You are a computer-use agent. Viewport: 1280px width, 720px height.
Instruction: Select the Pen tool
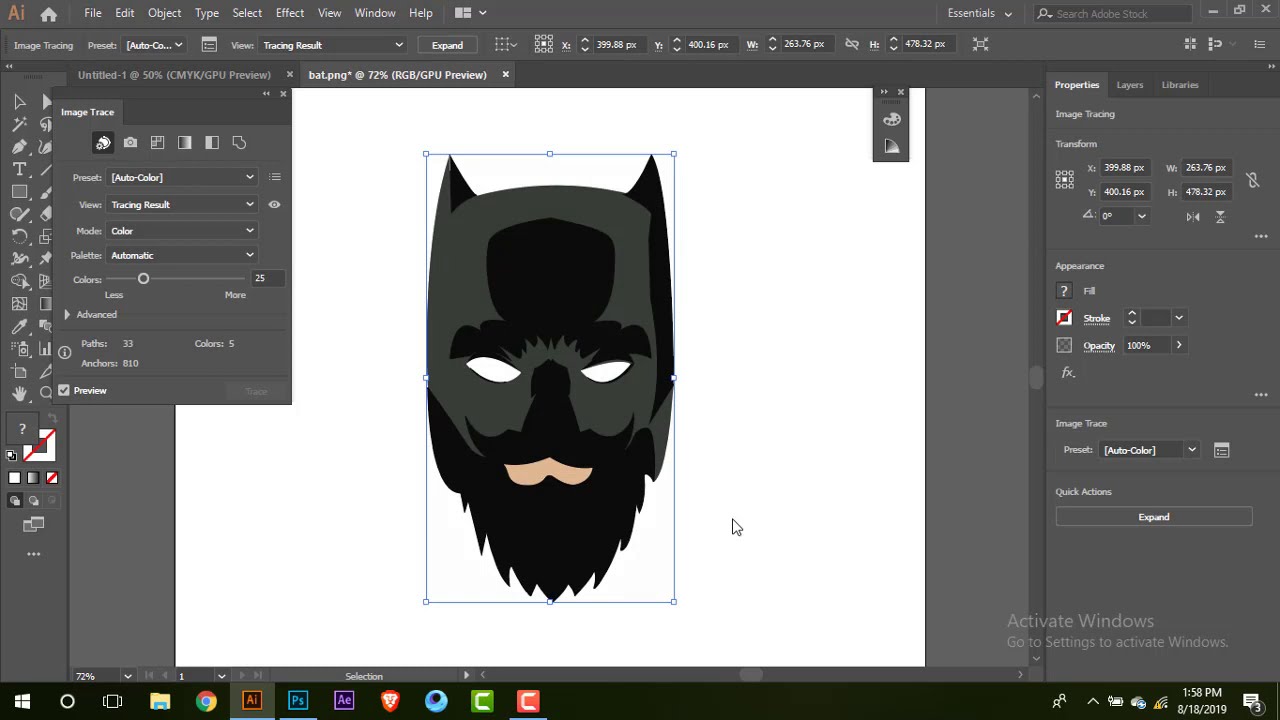(x=19, y=147)
